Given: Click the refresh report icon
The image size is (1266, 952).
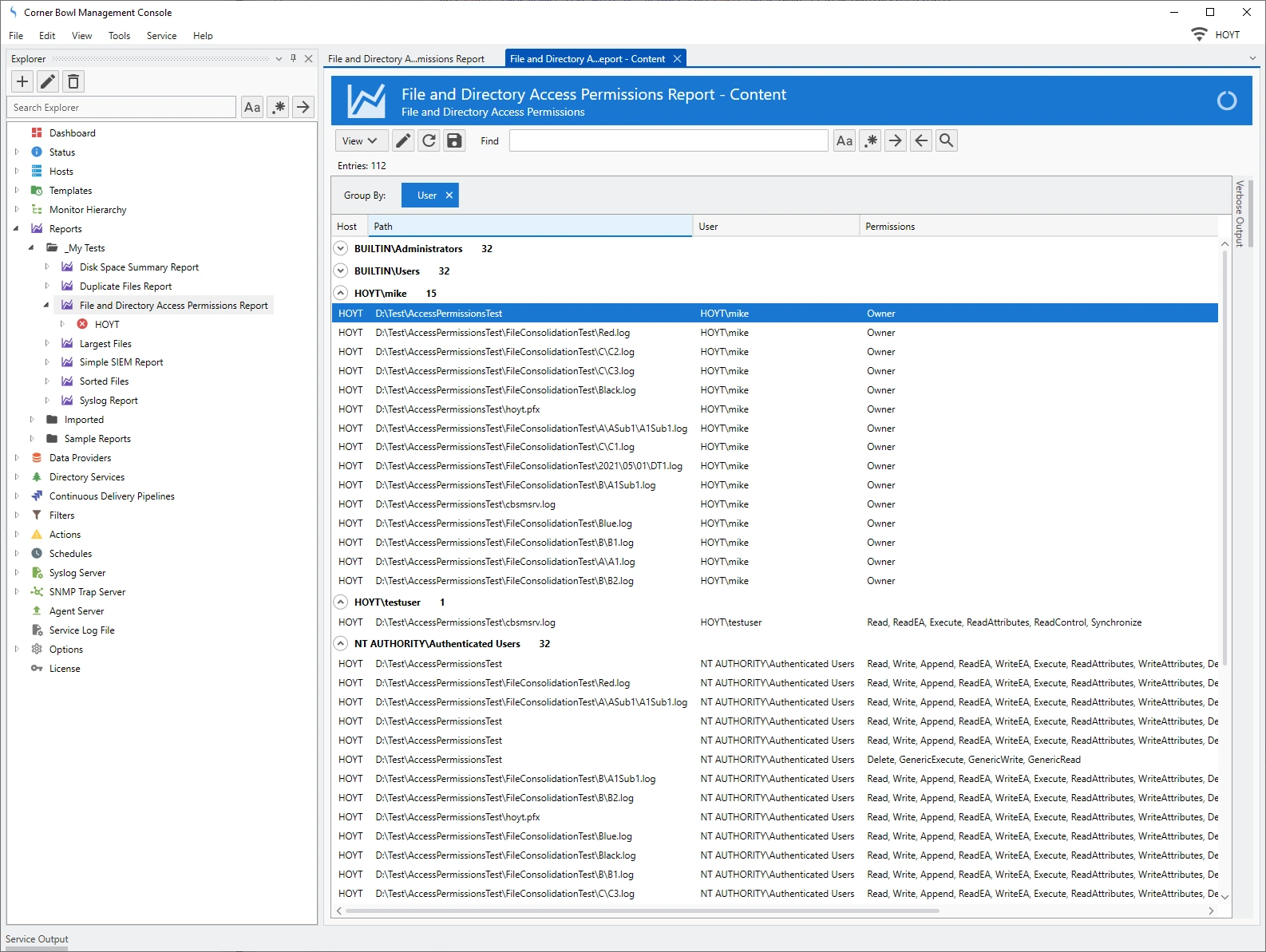Looking at the screenshot, I should pos(429,140).
